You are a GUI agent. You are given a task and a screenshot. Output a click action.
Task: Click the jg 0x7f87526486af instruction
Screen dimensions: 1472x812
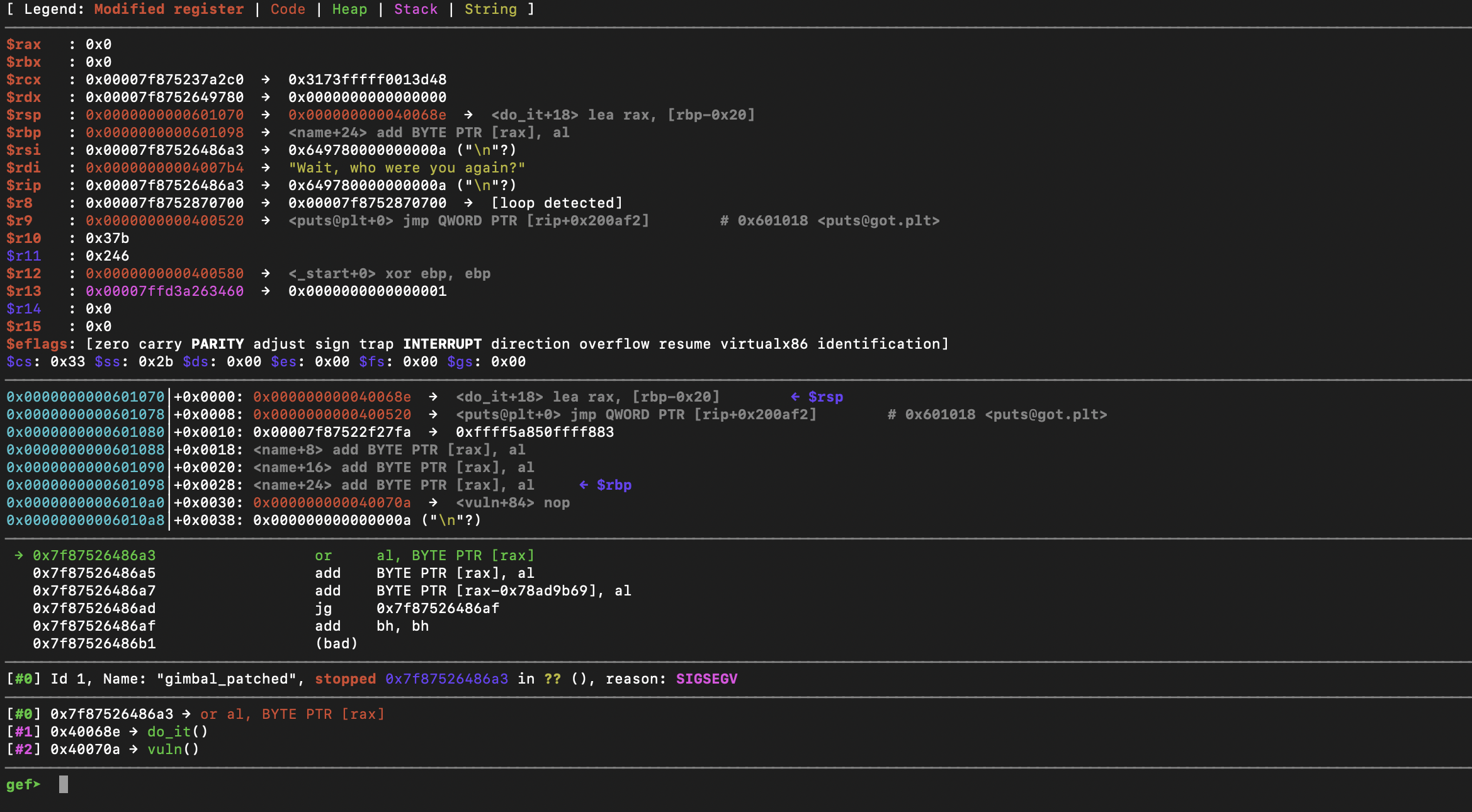click(x=407, y=609)
